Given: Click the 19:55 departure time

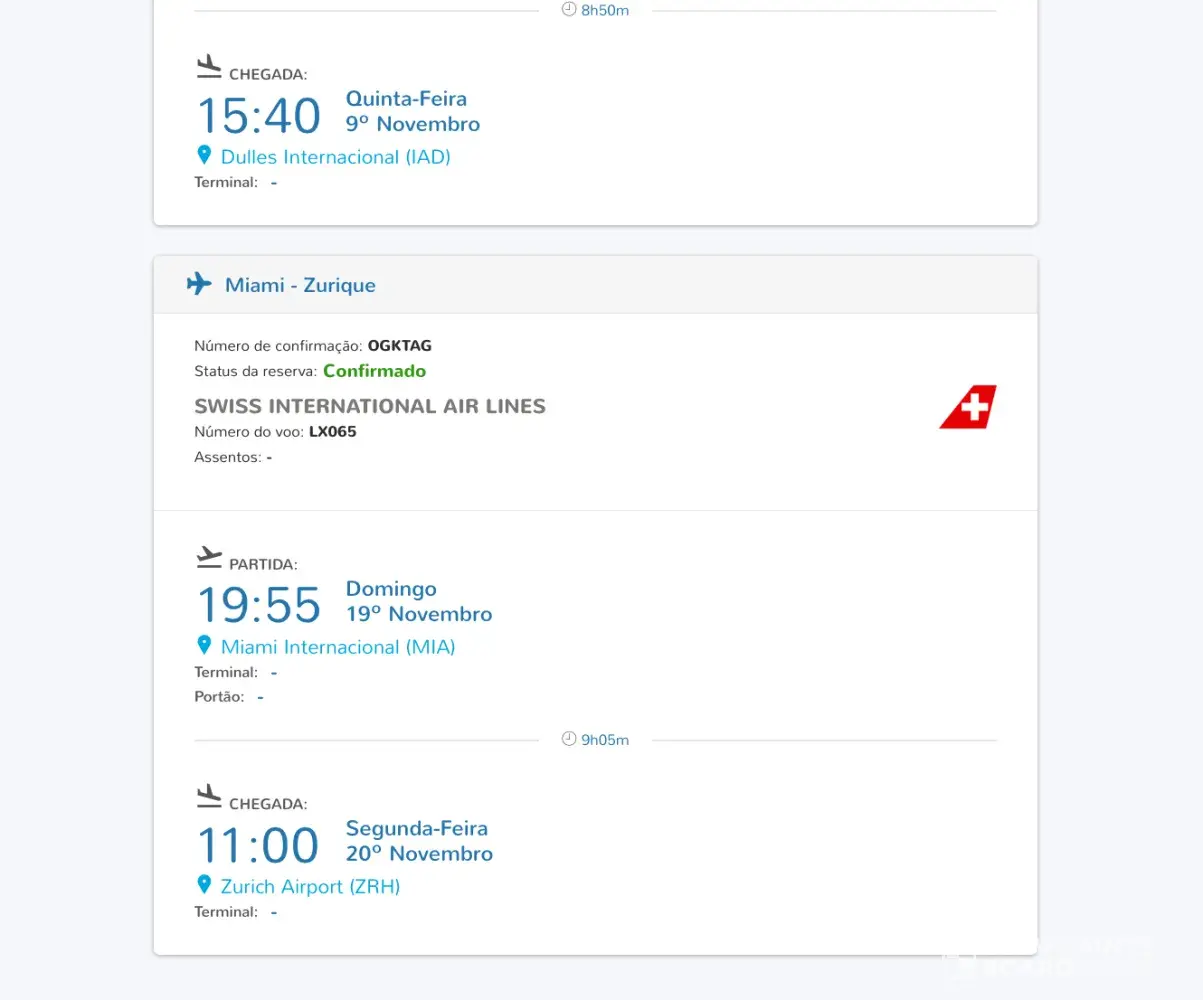Looking at the screenshot, I should point(258,605).
